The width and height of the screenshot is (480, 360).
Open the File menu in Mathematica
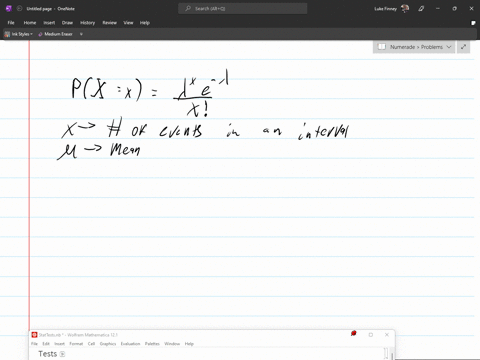(x=34, y=344)
